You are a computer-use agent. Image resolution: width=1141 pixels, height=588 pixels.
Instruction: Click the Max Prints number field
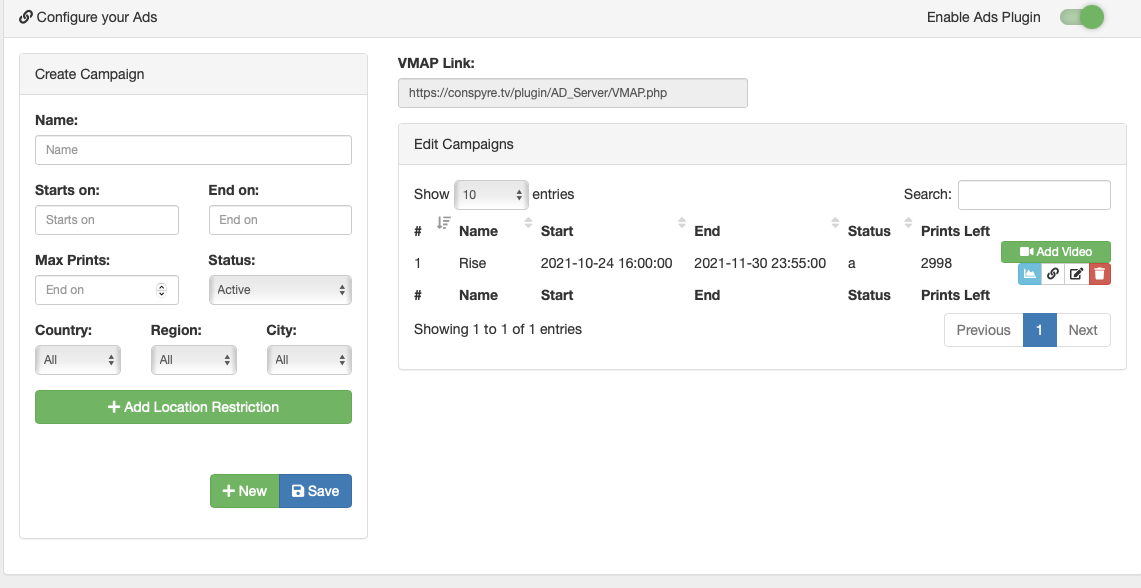coord(107,290)
